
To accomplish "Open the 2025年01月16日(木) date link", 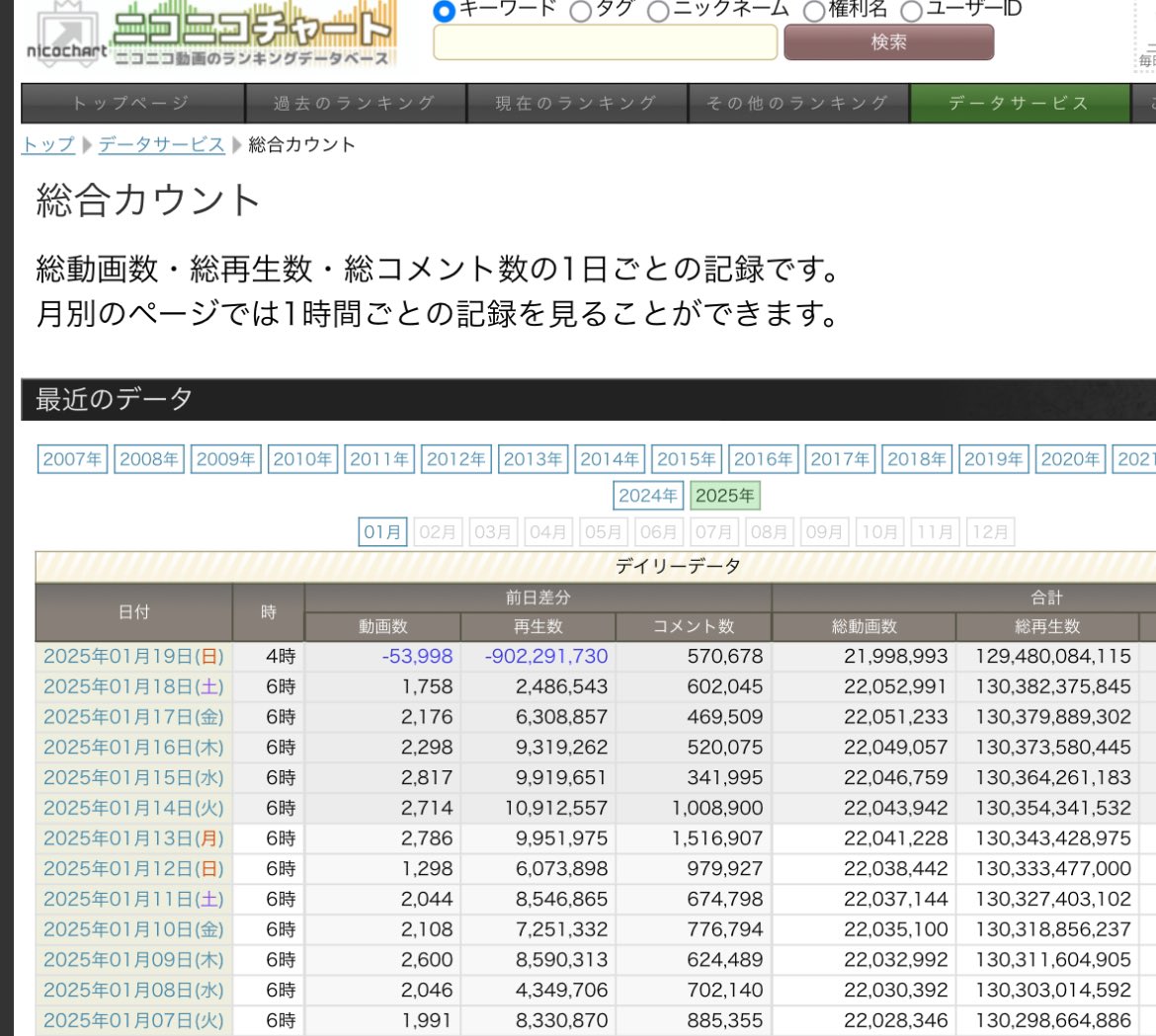I will pos(133,747).
